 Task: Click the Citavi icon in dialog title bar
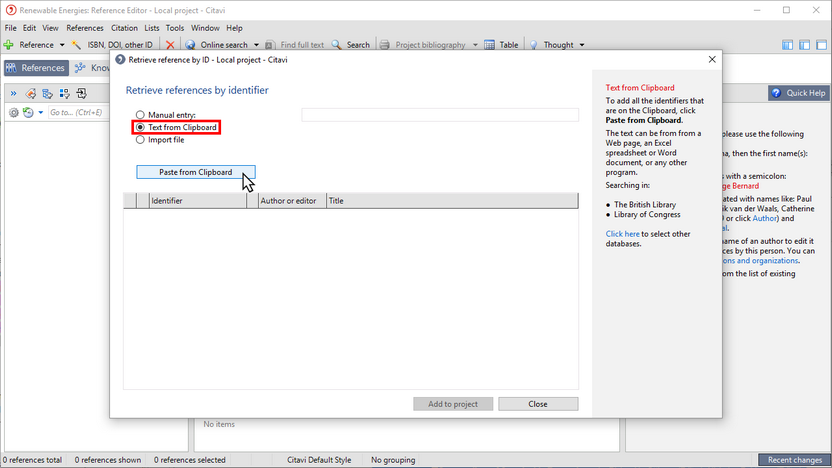120,59
